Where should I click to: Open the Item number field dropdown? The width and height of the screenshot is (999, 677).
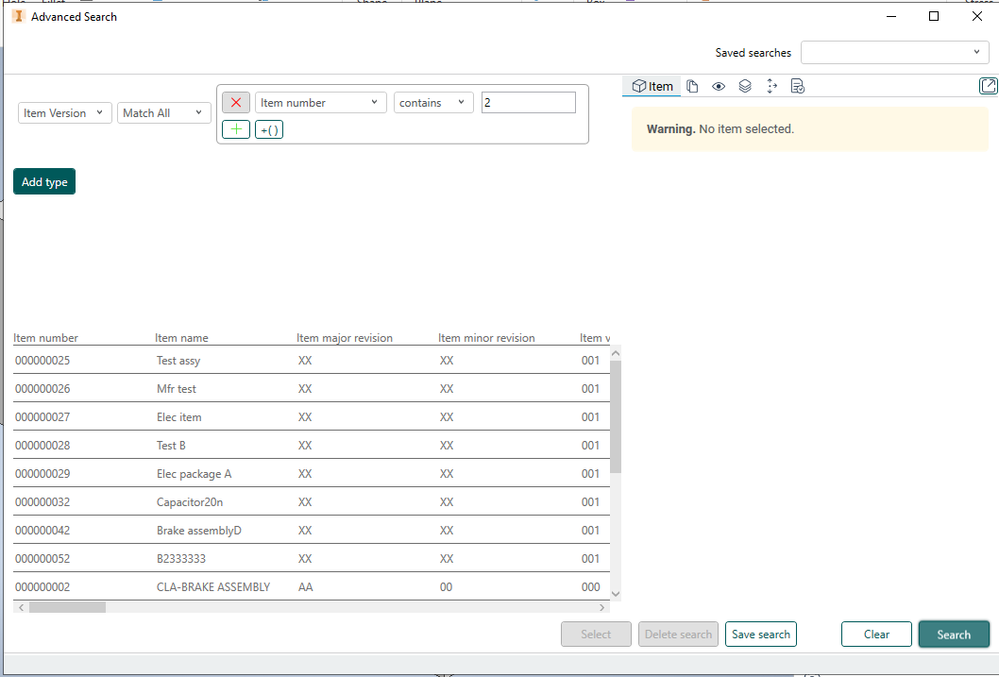point(320,103)
